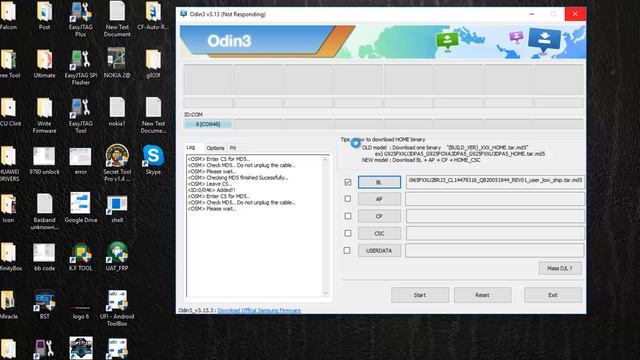Minimize the Odin3 window
This screenshot has height=360, width=640.
(x=531, y=14)
